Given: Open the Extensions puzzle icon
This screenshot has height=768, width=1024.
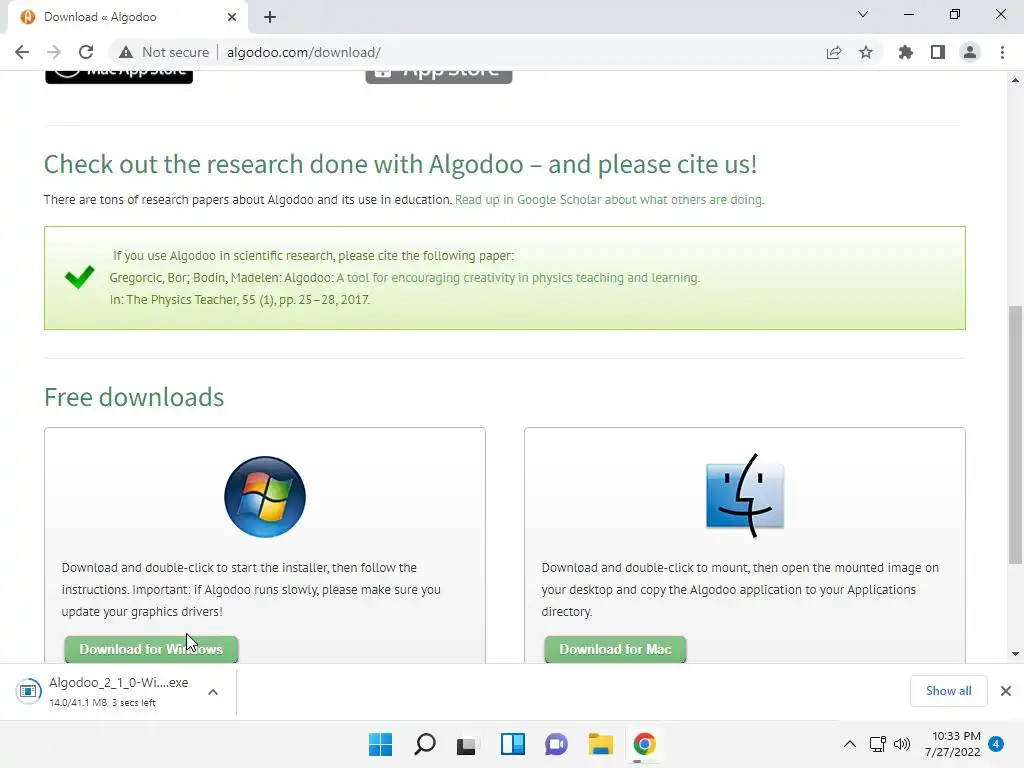Looking at the screenshot, I should [906, 52].
